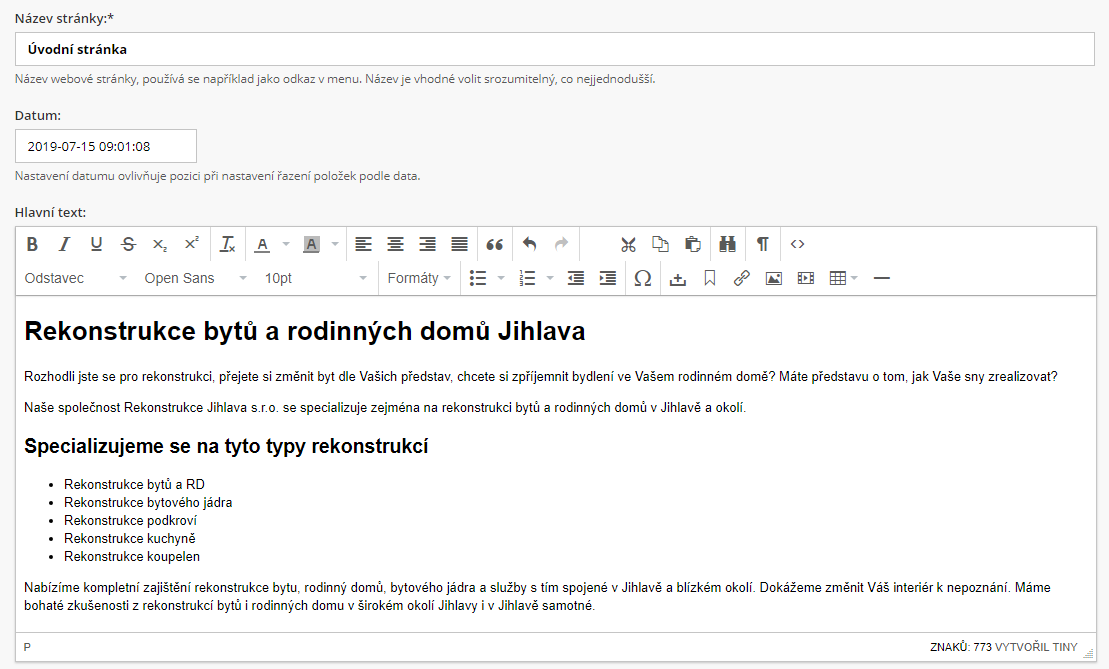Open the Open Sans font family dropdown
The width and height of the screenshot is (1109, 669).
pos(195,278)
